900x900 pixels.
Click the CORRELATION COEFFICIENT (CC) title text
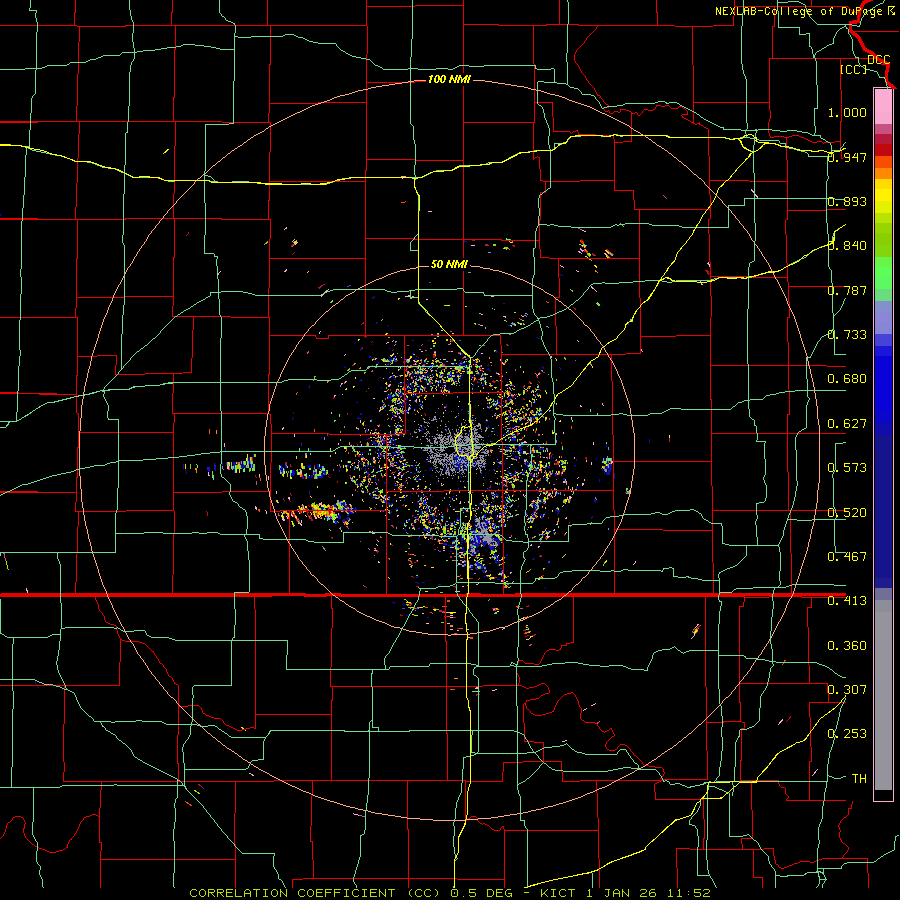coord(315,893)
